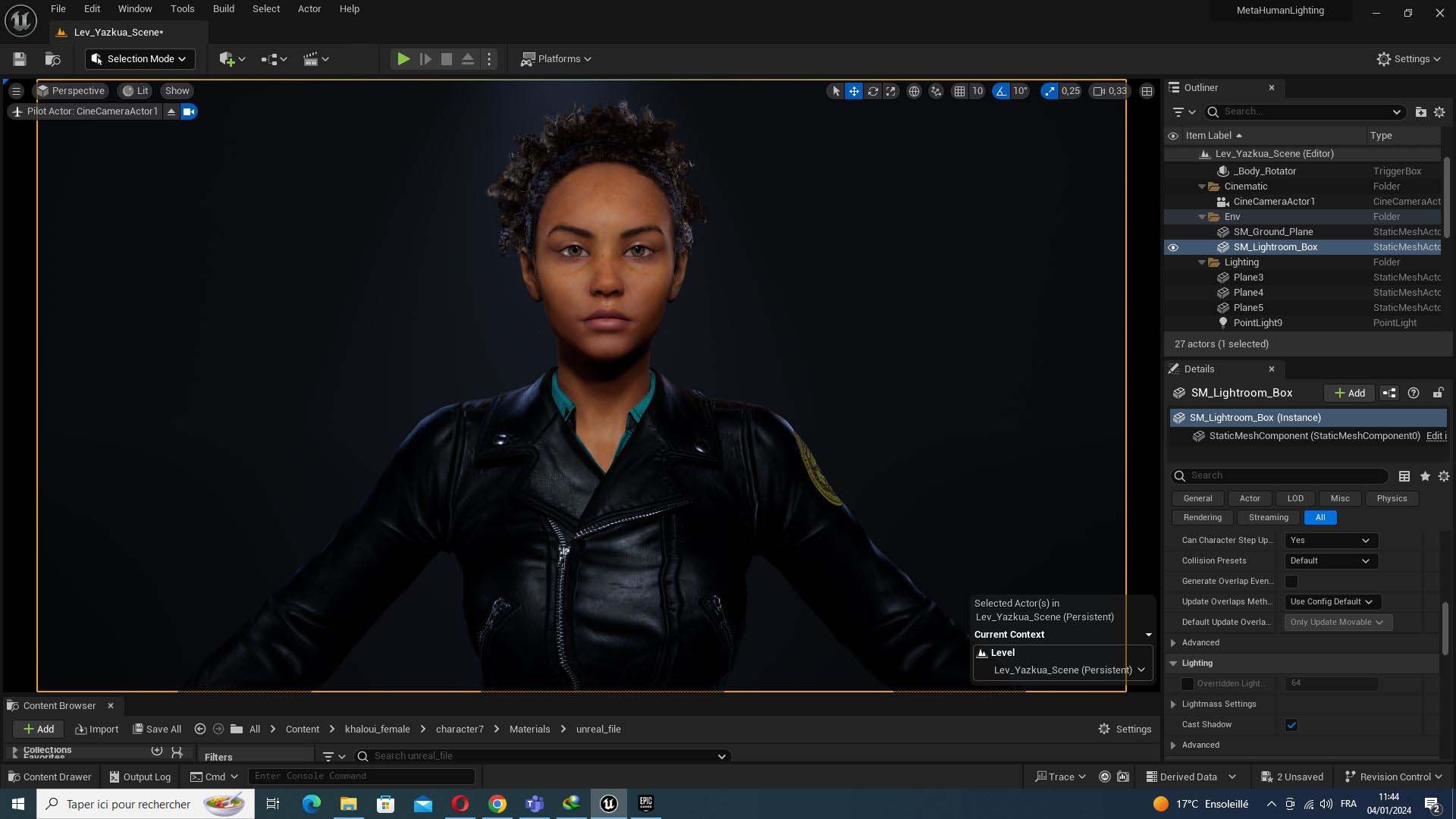Choose the select mode cursor in the viewport
The image size is (1456, 819).
point(836,91)
